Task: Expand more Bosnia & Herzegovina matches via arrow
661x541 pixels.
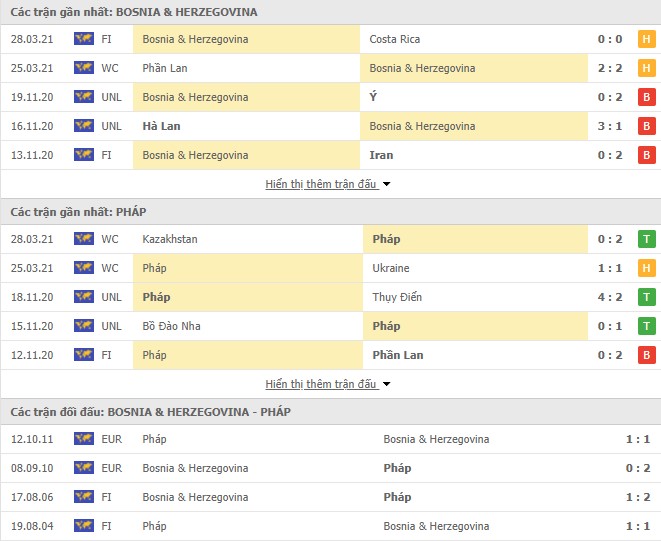Action: [386, 184]
